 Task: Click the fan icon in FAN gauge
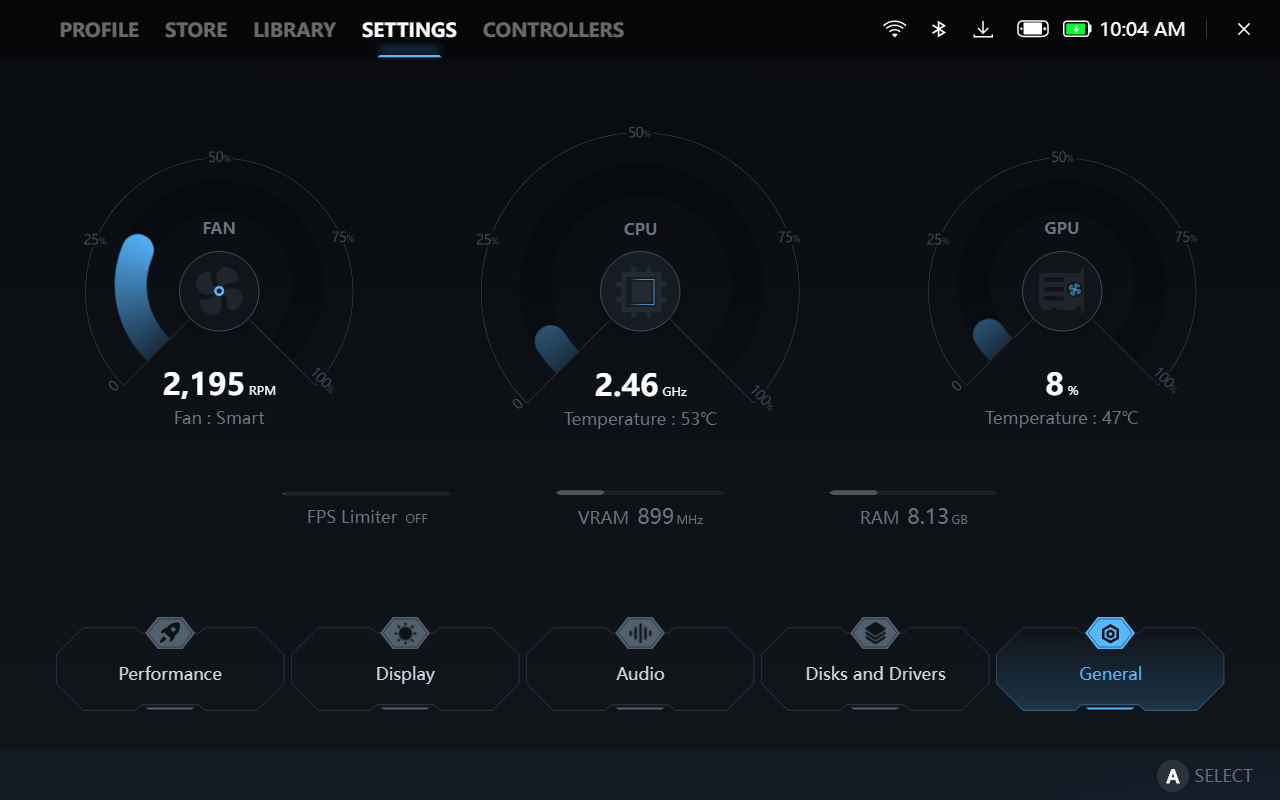(x=219, y=291)
